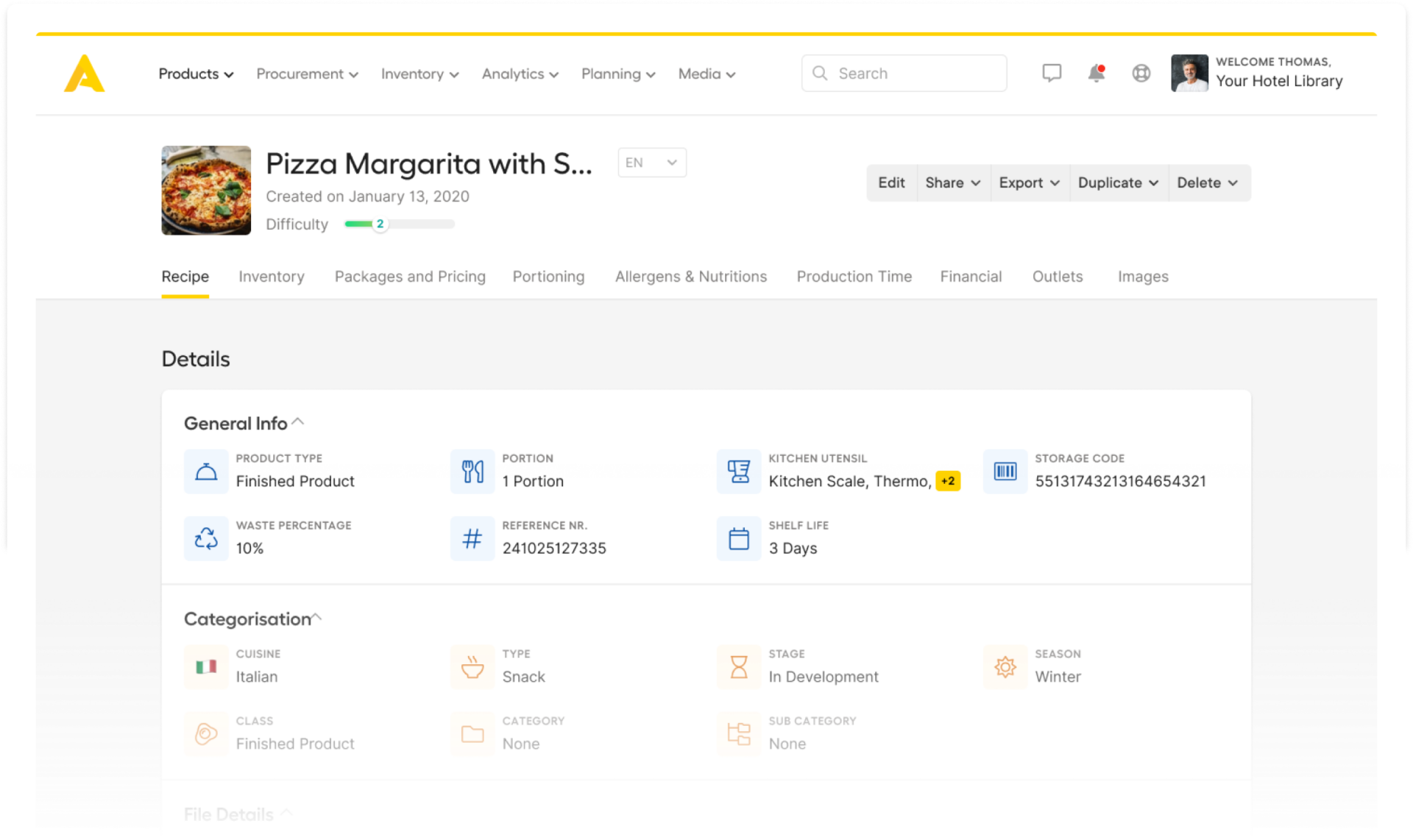Click the waste percentage recycling icon
The width and height of the screenshot is (1413, 840).
tap(206, 537)
